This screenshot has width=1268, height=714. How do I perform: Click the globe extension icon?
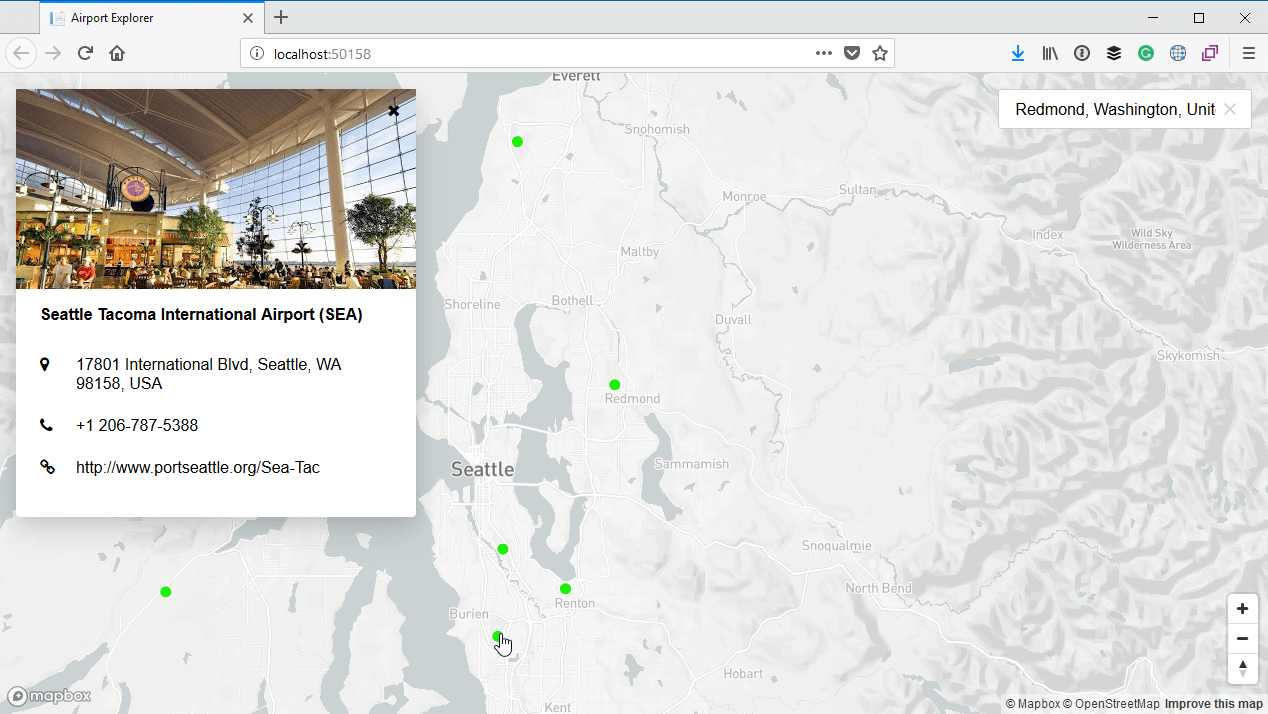[1178, 53]
